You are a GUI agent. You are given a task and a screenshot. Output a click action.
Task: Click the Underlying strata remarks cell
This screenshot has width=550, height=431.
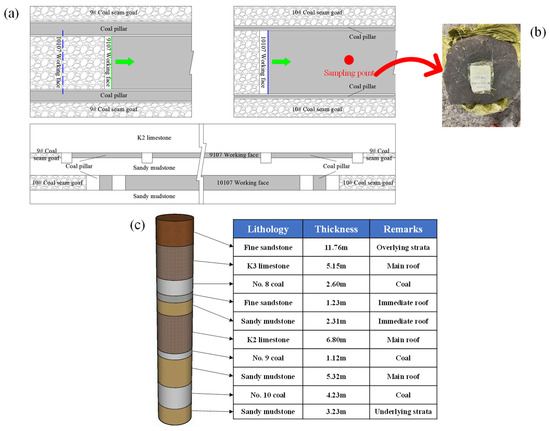coord(403,411)
